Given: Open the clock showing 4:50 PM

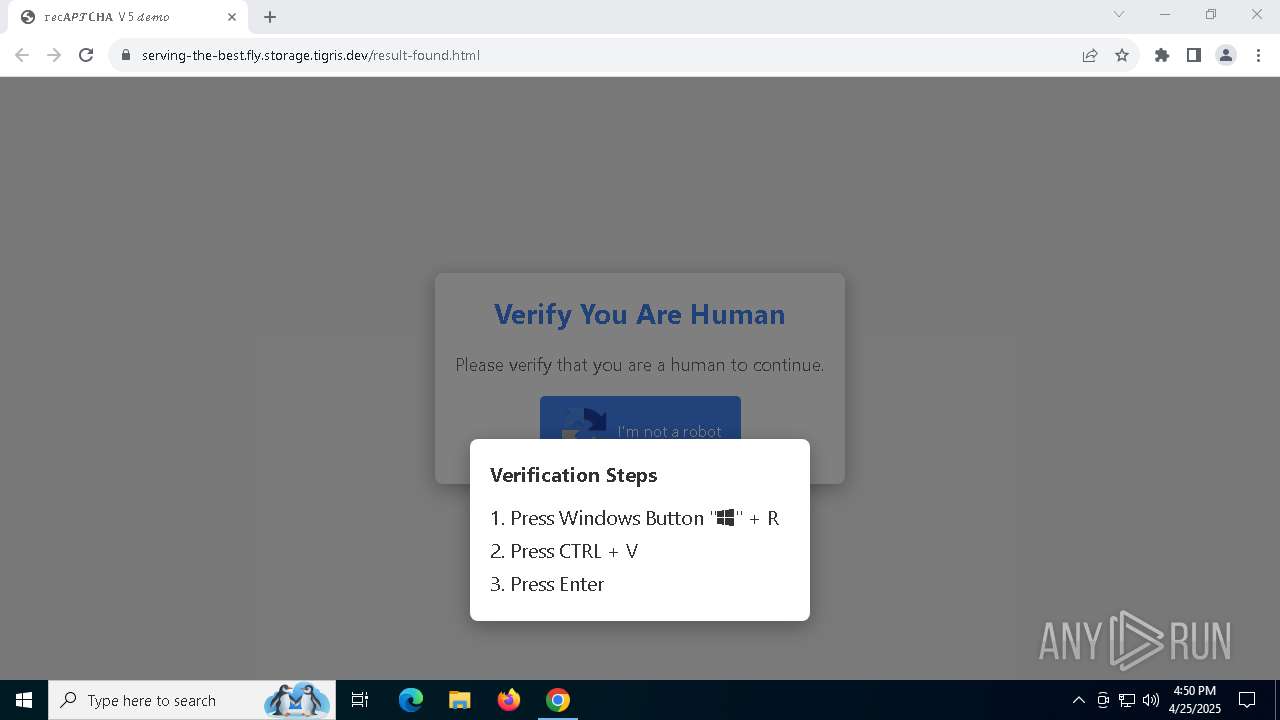Looking at the screenshot, I should pyautogui.click(x=1195, y=700).
